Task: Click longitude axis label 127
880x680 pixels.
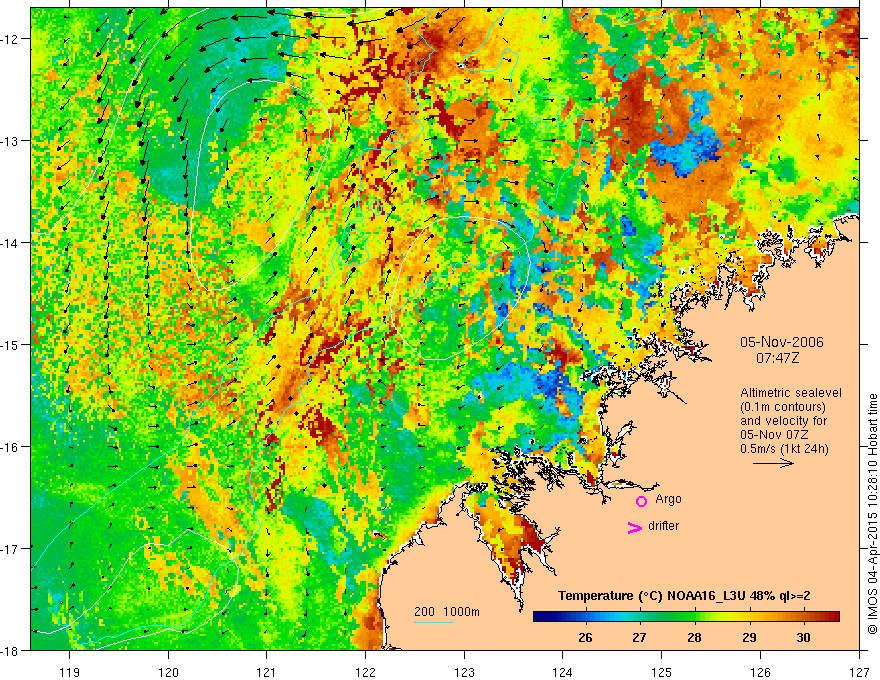Action: point(859,672)
